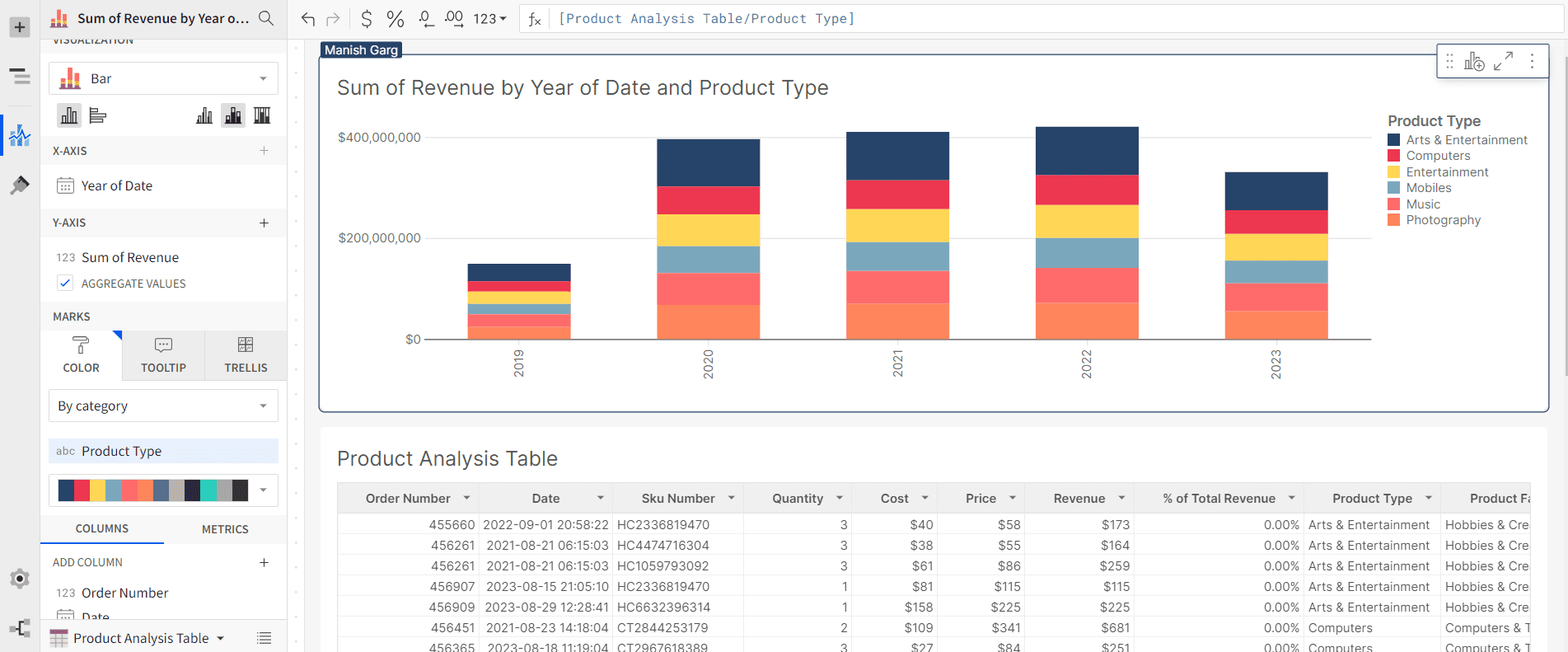Image resolution: width=1568 pixels, height=652 pixels.
Task: Apply percent format to column
Action: [396, 18]
